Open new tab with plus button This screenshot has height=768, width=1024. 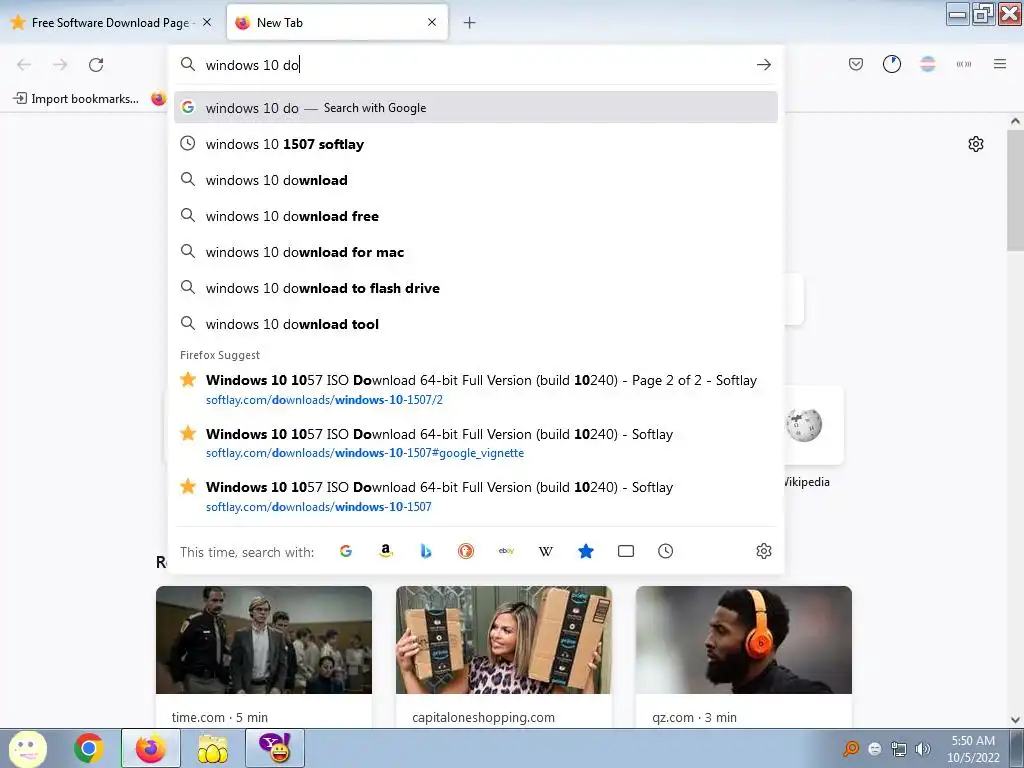click(x=469, y=23)
